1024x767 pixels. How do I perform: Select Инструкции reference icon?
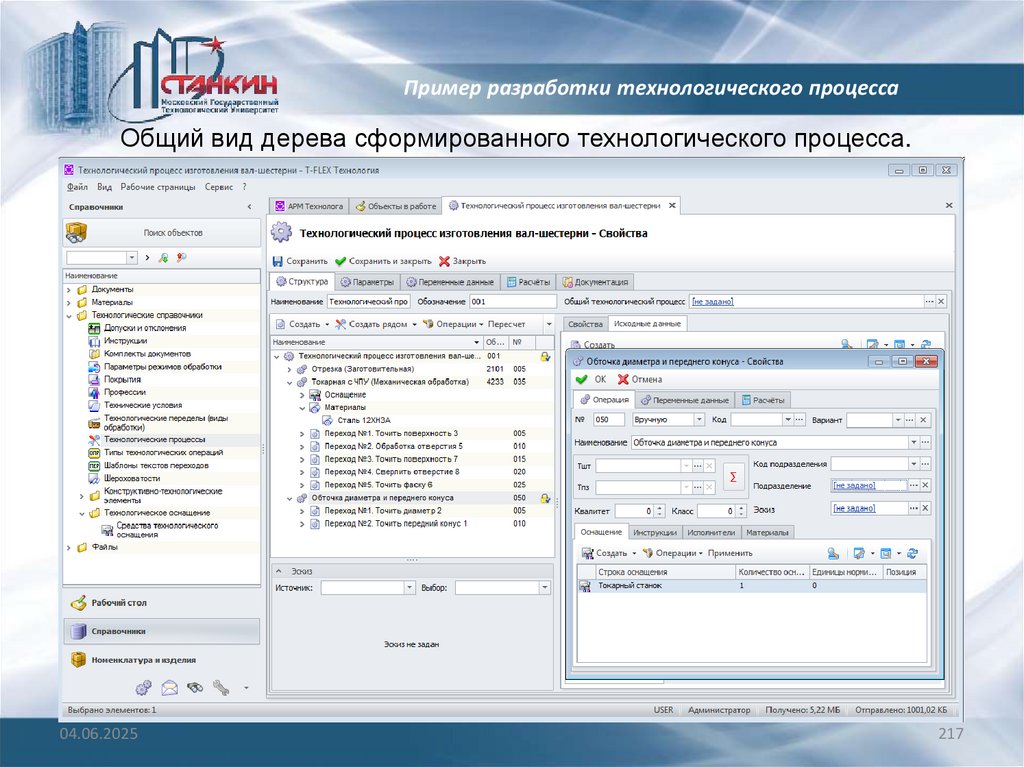click(94, 341)
